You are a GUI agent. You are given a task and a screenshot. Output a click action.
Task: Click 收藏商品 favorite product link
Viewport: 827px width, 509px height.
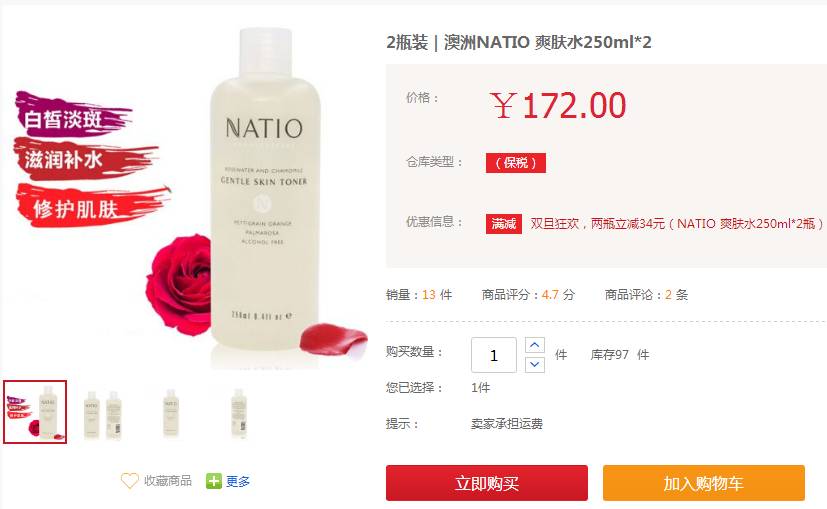[x=168, y=481]
